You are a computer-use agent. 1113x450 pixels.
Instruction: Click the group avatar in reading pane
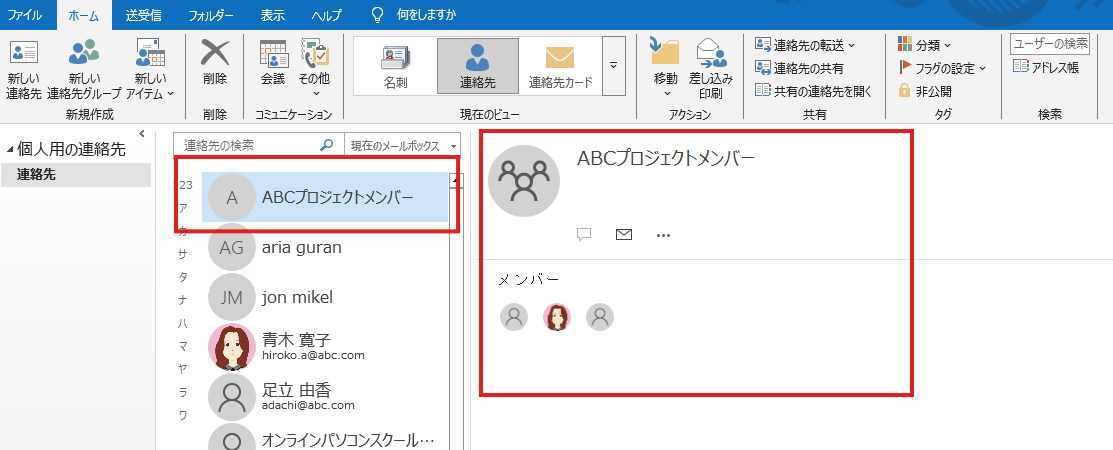[524, 180]
